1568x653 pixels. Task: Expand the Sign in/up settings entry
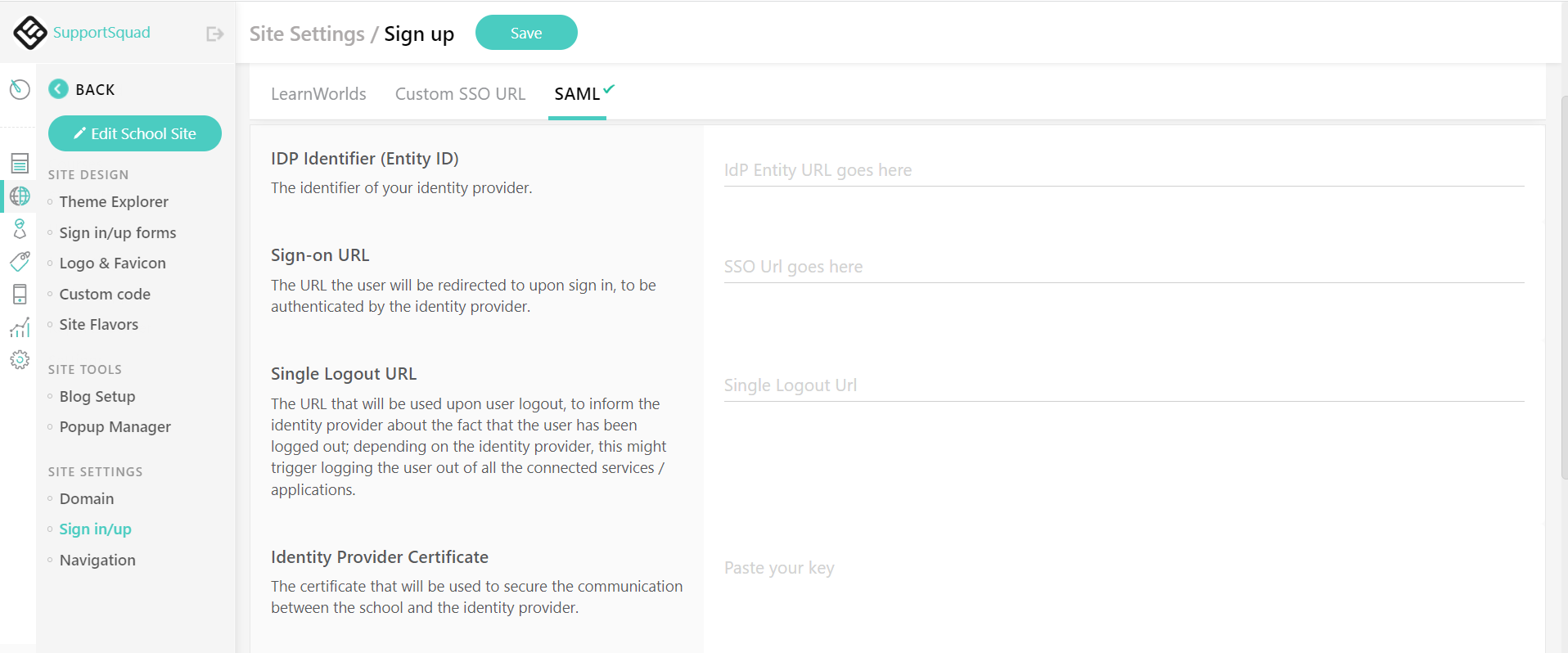pos(95,529)
